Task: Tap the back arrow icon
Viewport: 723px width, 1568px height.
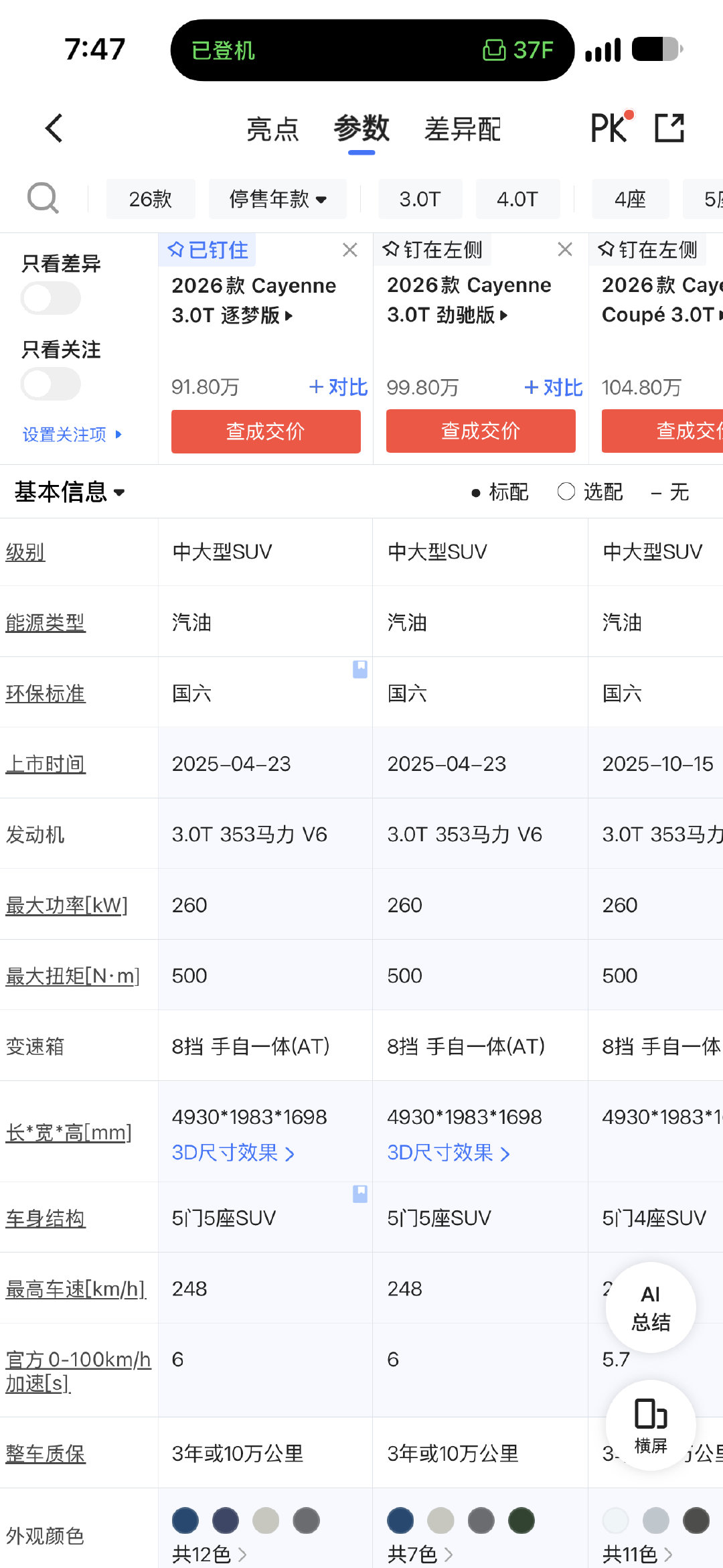Action: click(54, 128)
